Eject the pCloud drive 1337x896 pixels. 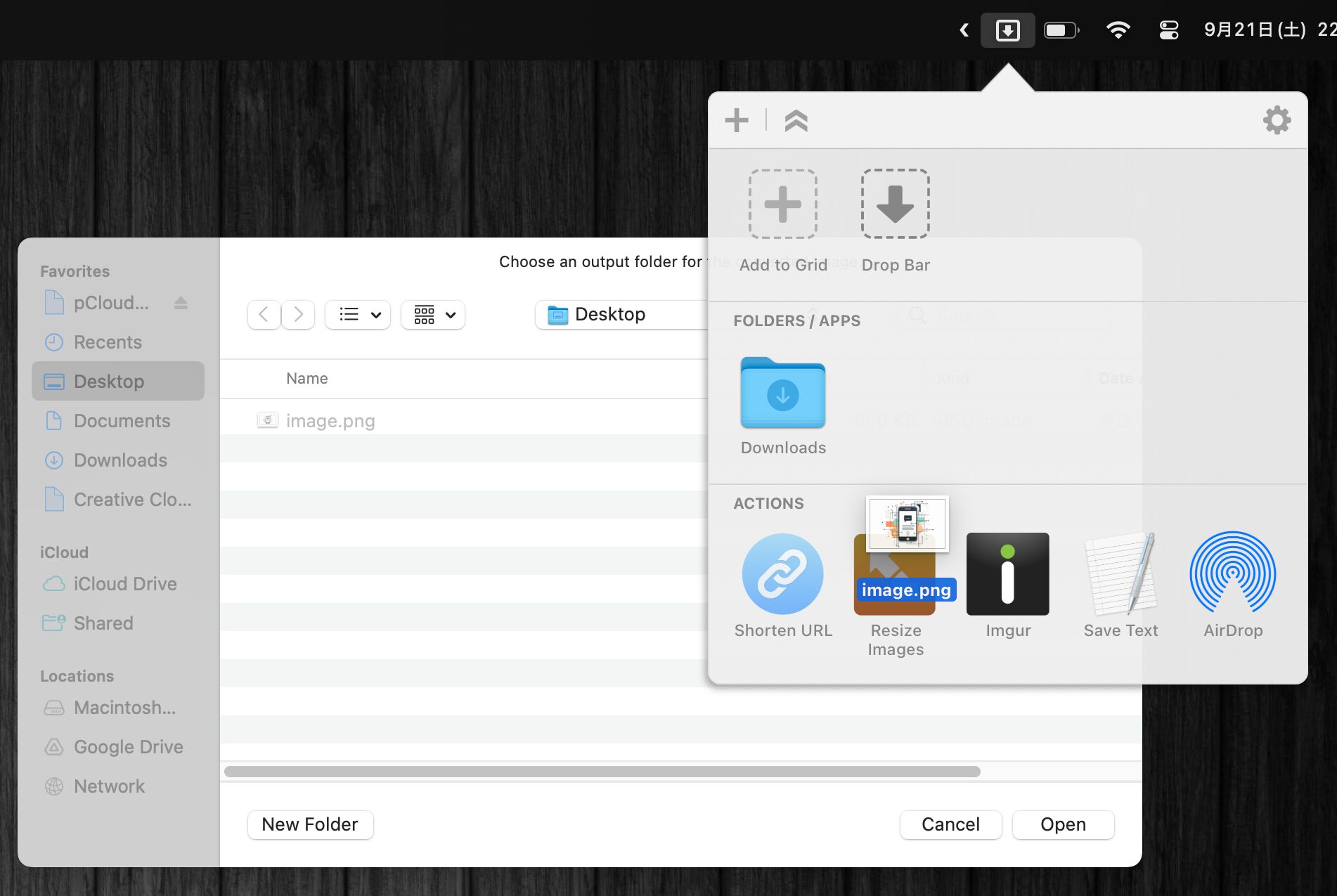181,303
